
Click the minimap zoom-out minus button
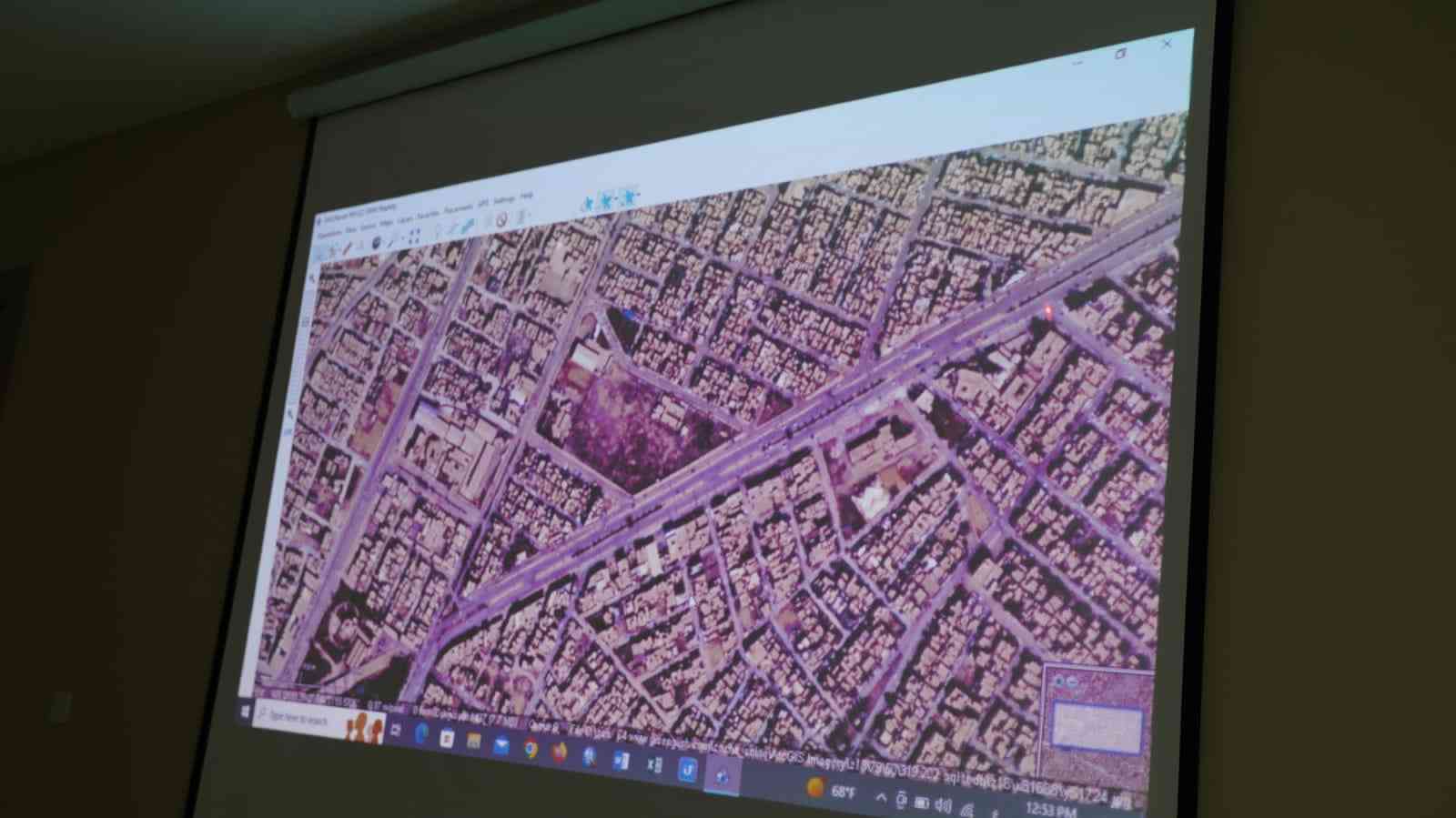pos(1070,682)
